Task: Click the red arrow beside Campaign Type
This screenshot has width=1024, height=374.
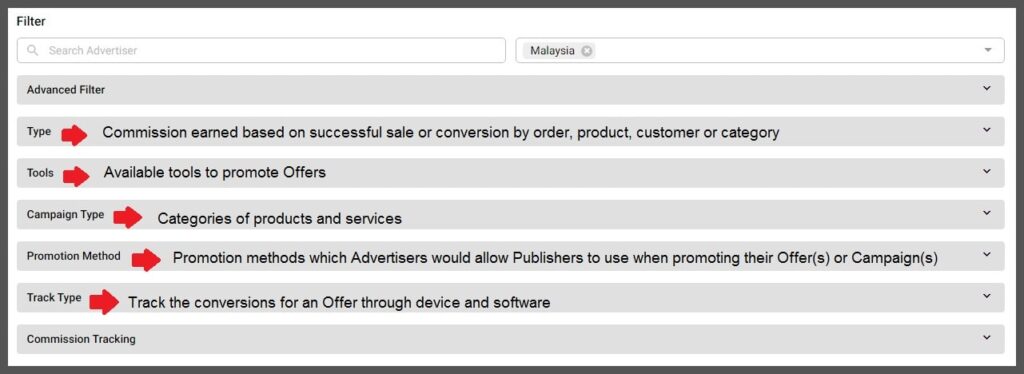Action: tap(128, 217)
